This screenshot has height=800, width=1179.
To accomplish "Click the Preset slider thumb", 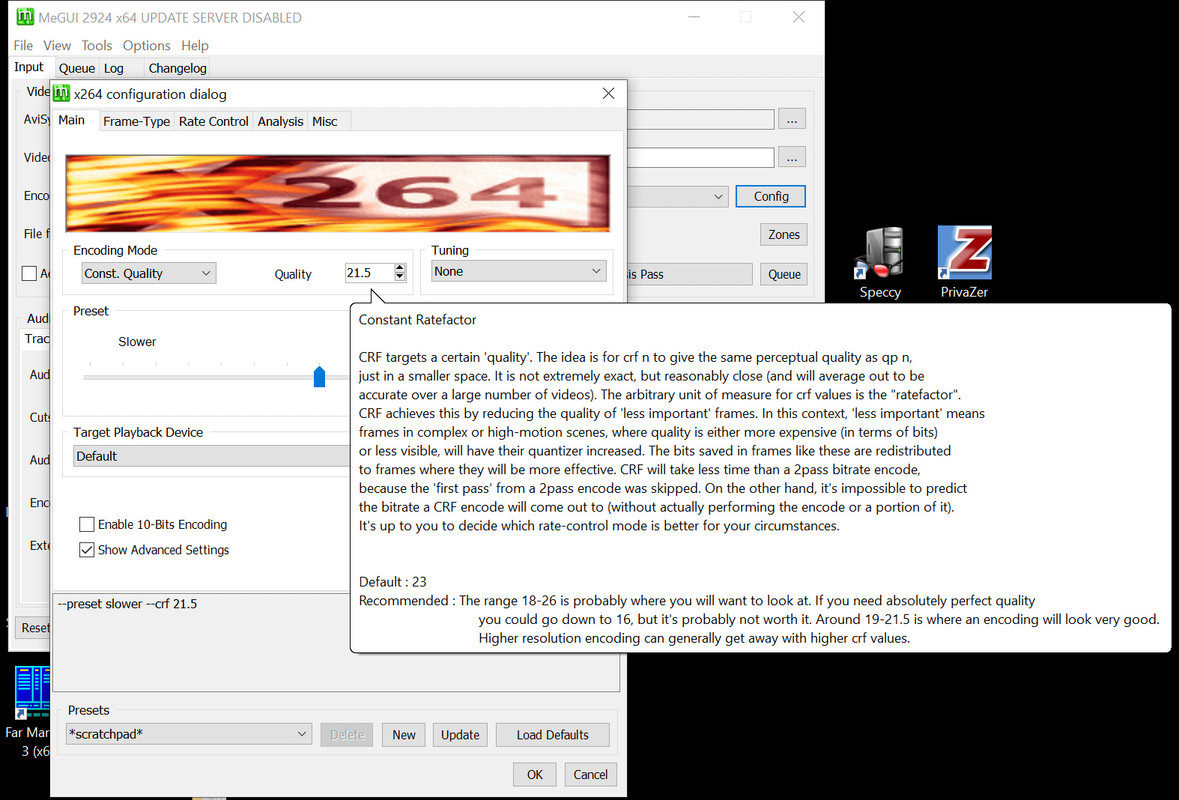I will click(320, 376).
